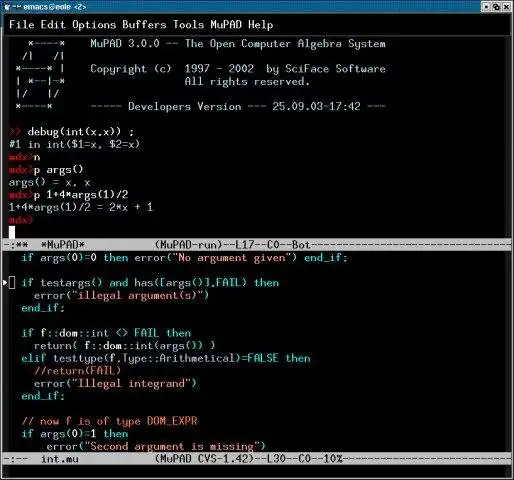
Task: Click the (MuPAD CVS-1.42) mode indicator
Action: (x=204, y=459)
